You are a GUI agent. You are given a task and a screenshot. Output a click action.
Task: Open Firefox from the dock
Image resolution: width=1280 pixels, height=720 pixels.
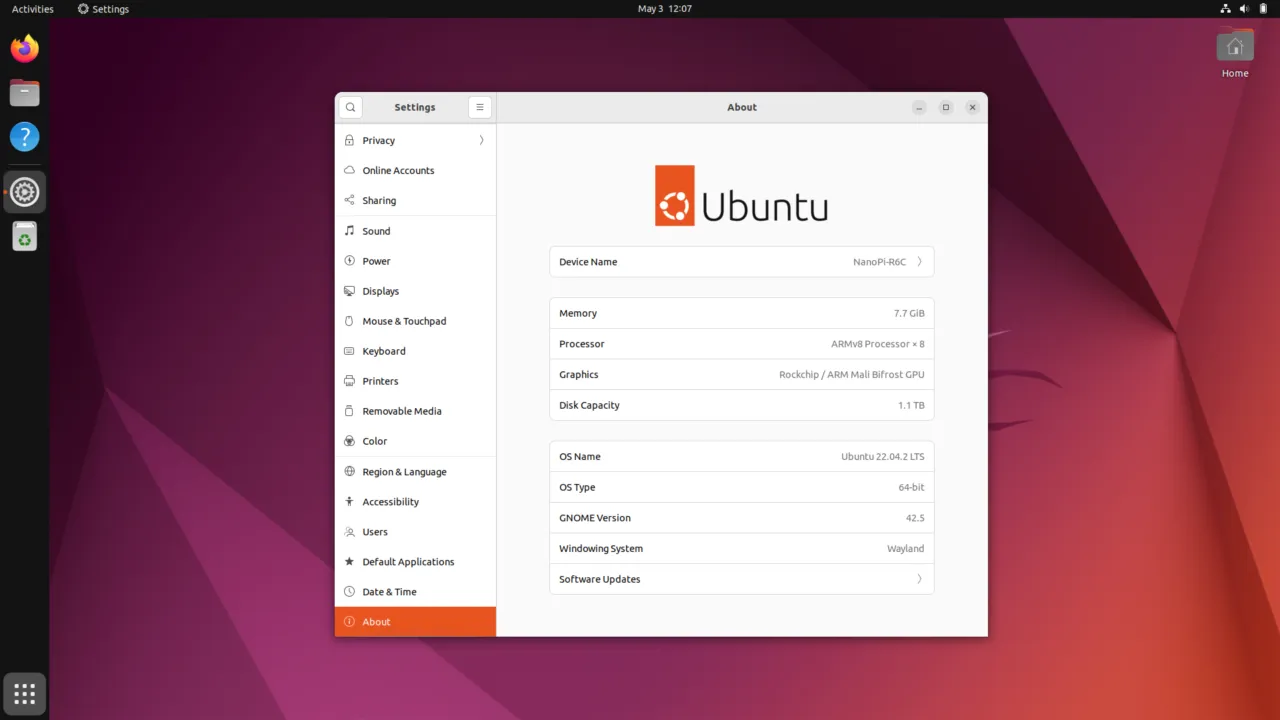point(25,48)
